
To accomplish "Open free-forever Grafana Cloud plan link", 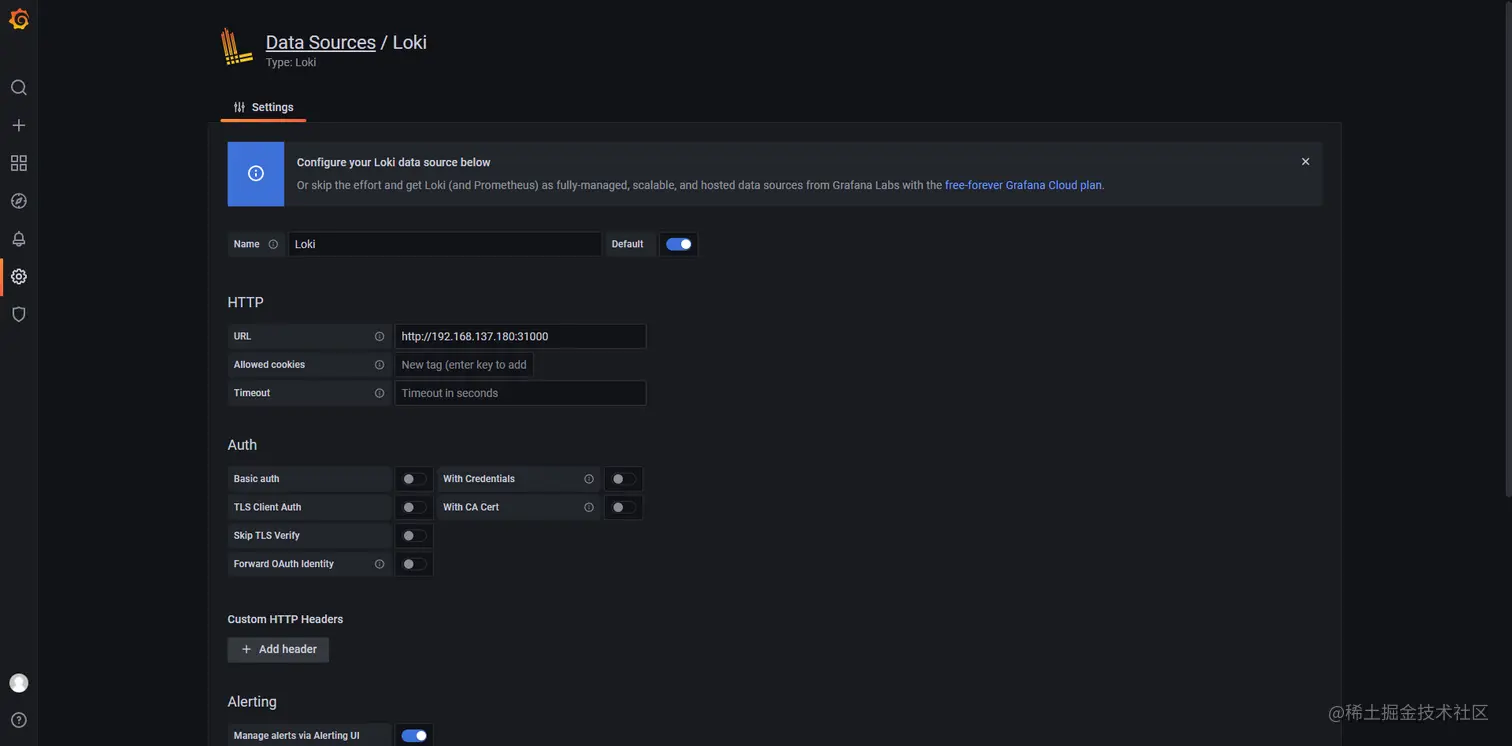I will click(1024, 185).
